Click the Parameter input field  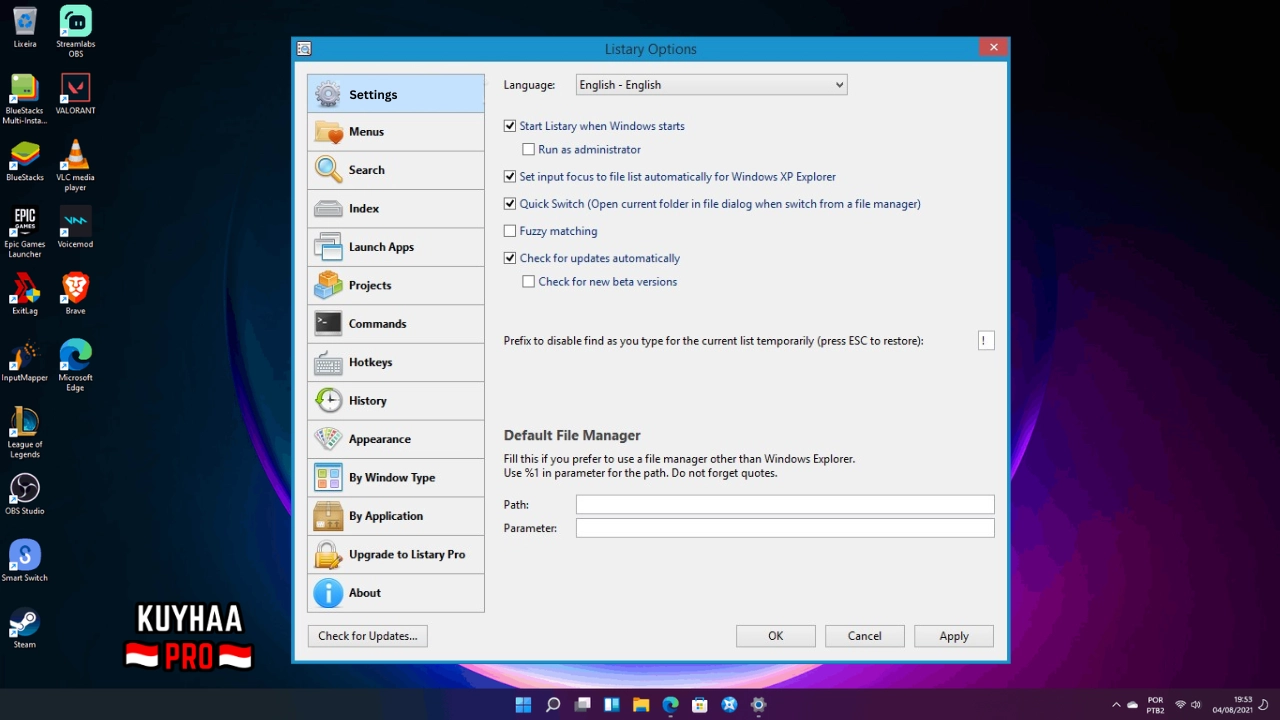coord(785,528)
